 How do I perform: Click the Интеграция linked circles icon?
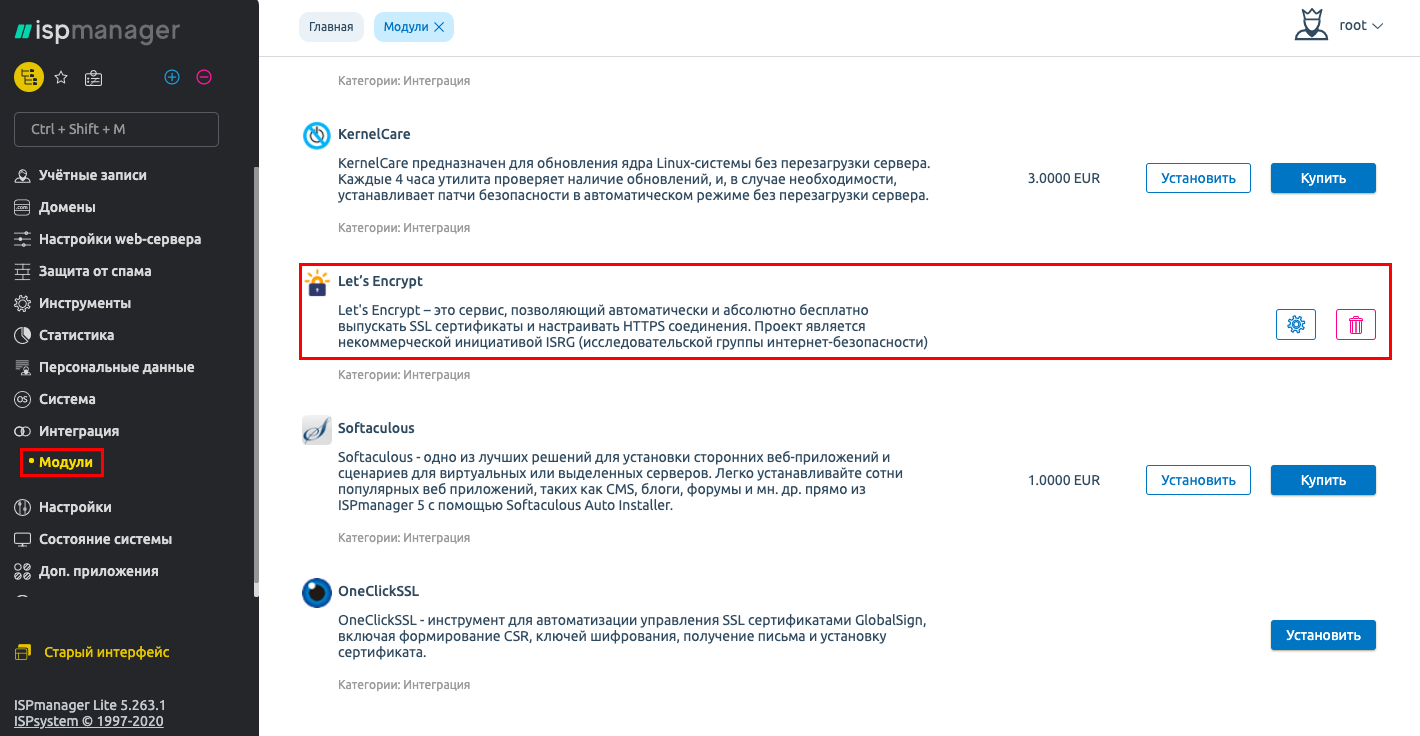[x=22, y=431]
